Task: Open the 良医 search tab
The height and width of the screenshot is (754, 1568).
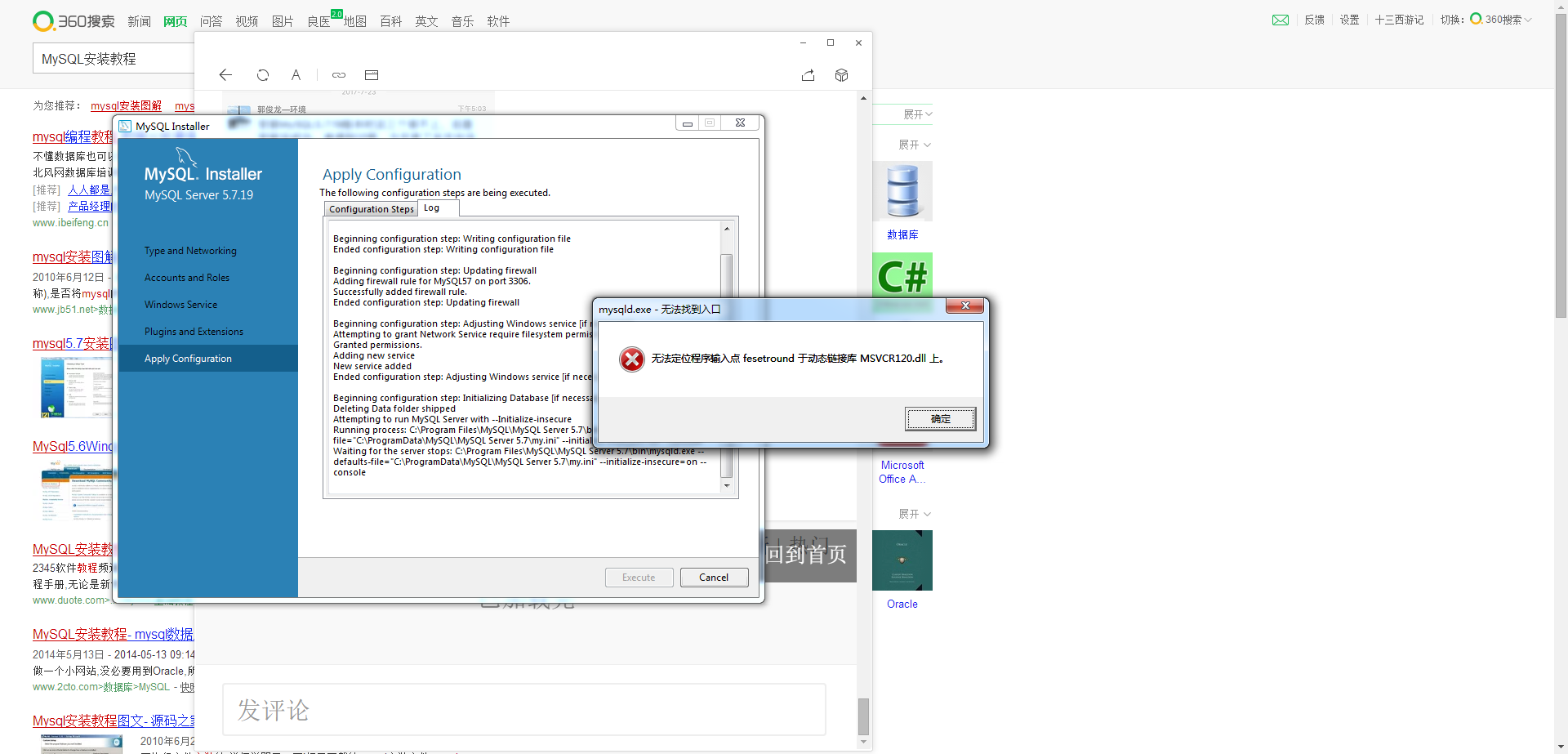Action: [x=318, y=21]
